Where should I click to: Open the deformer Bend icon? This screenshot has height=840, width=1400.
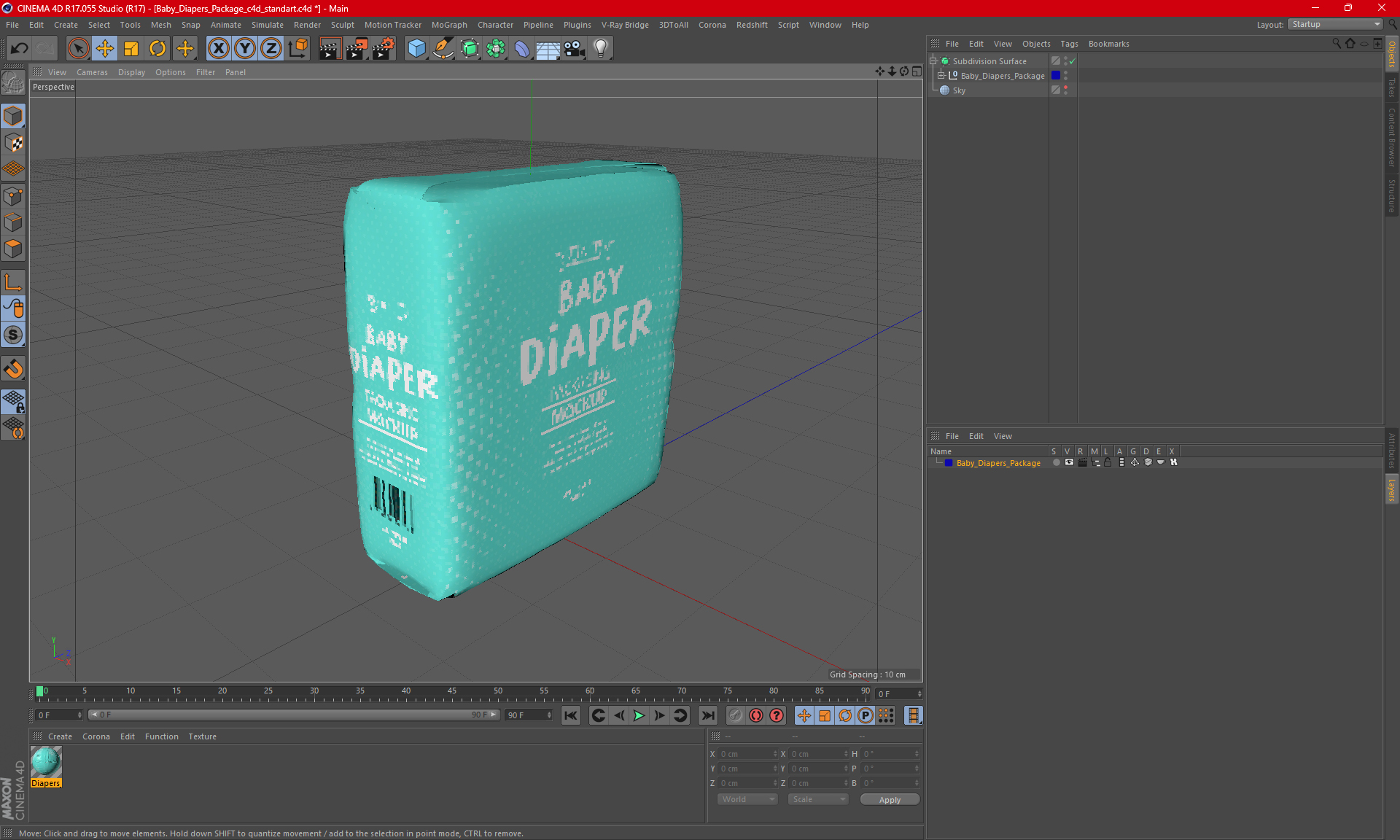(x=522, y=48)
